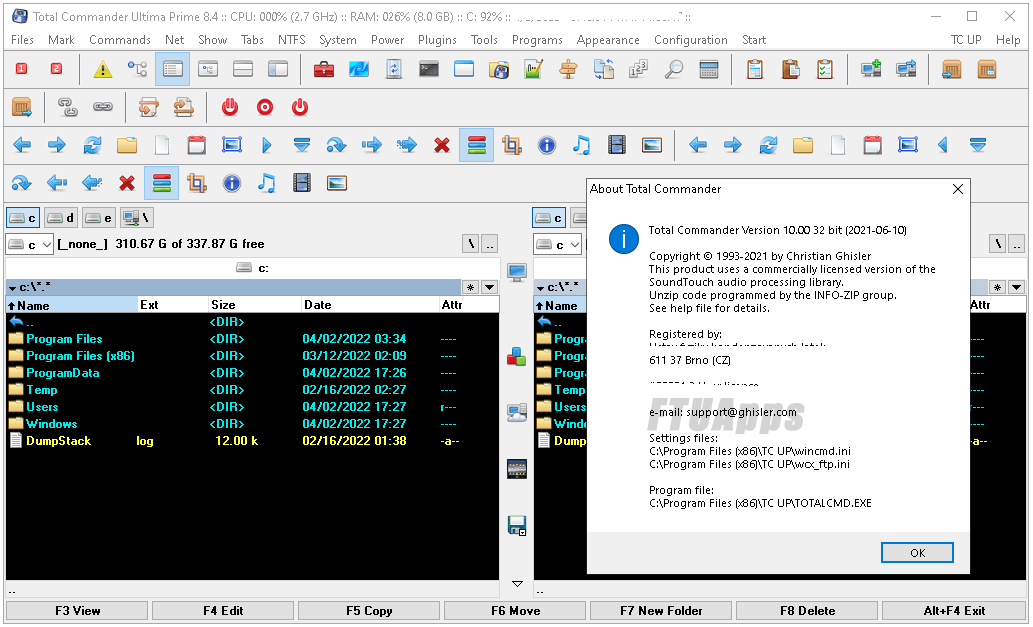Click the floppy disk icon in middle bar

point(517,525)
